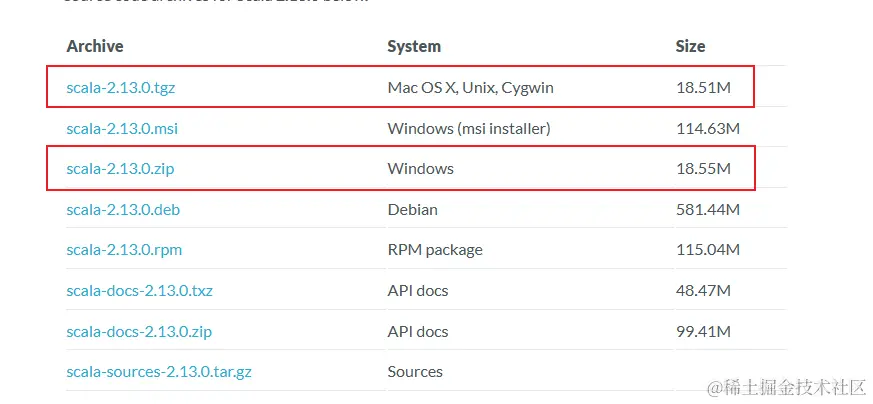
Task: Click the Size column header
Action: (690, 46)
